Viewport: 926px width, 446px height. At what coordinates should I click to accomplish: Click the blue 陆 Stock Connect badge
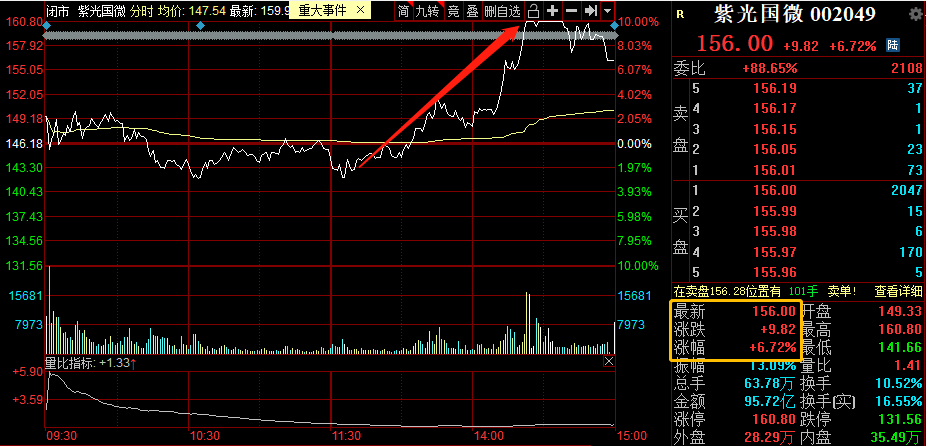pos(893,44)
